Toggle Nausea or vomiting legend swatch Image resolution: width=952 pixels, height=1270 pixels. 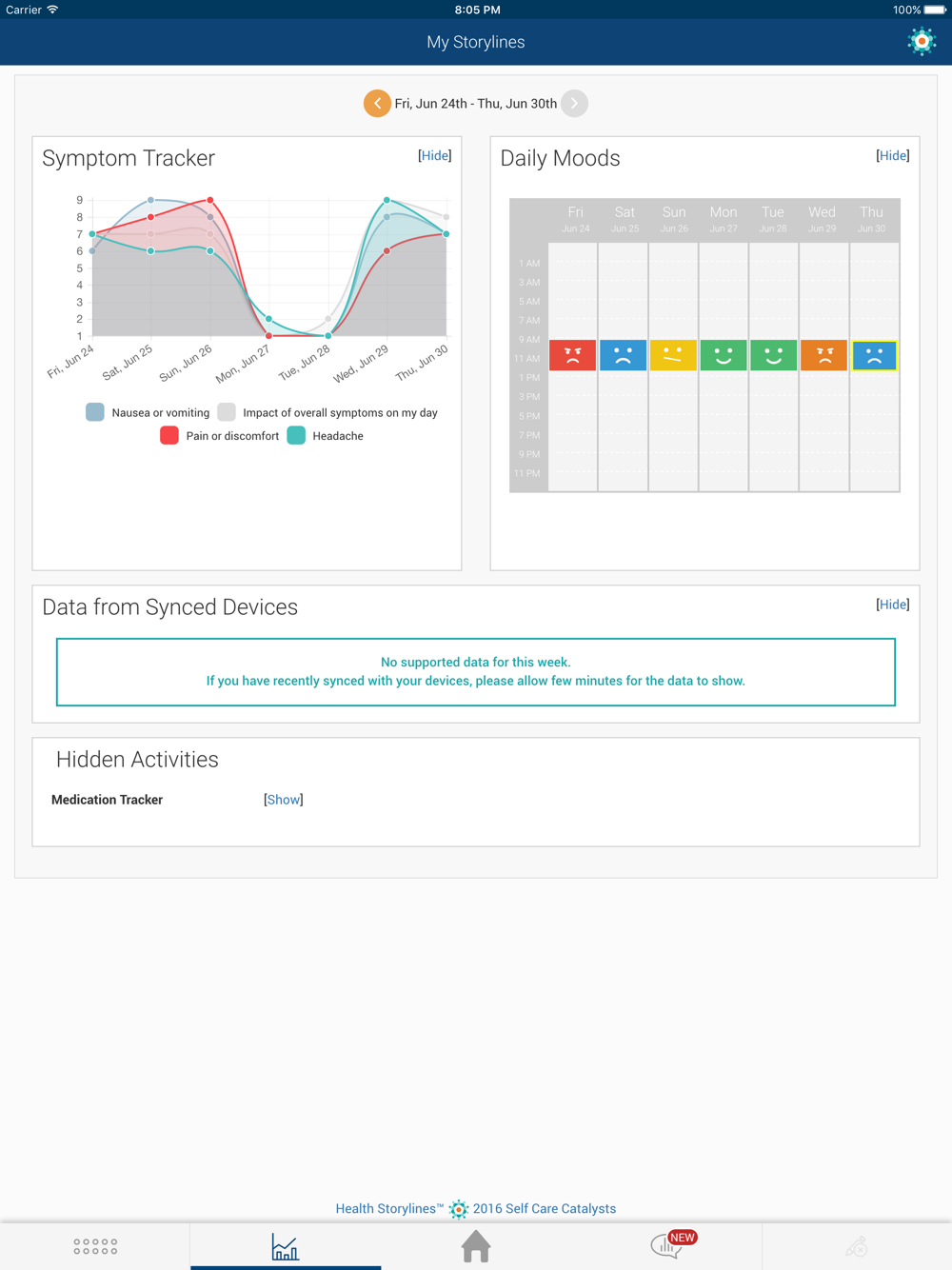(95, 412)
